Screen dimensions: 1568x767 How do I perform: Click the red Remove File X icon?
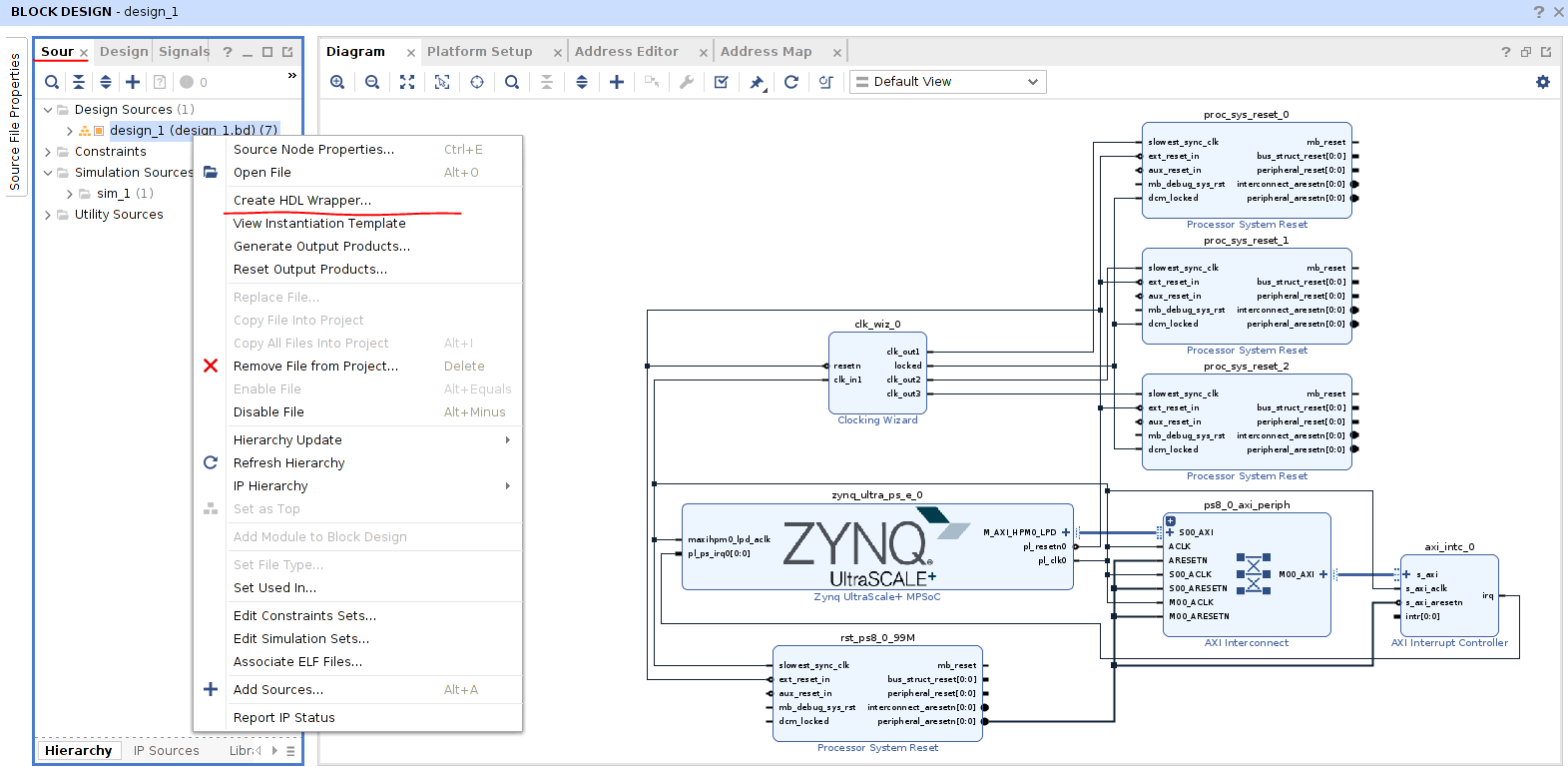[211, 367]
